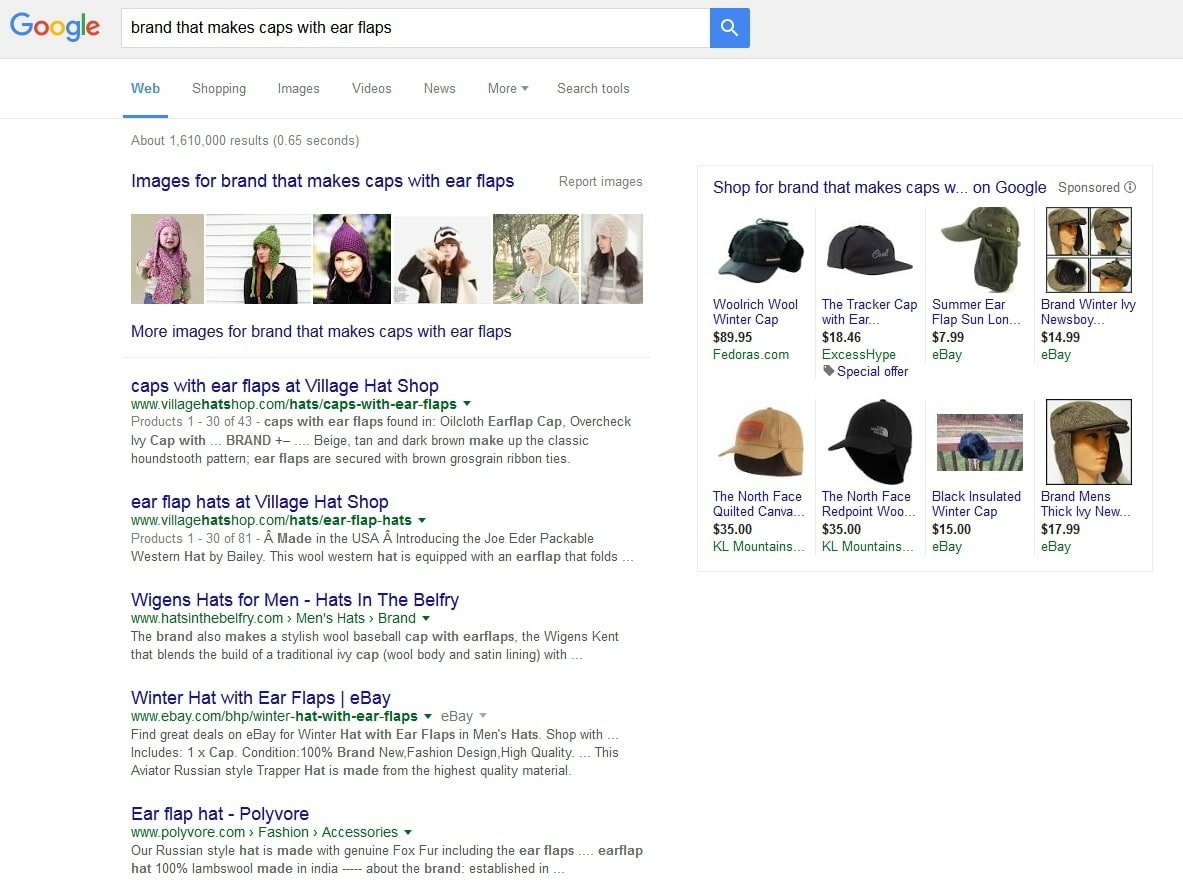This screenshot has width=1183, height=884.
Task: Switch to the News tab
Action: click(439, 88)
